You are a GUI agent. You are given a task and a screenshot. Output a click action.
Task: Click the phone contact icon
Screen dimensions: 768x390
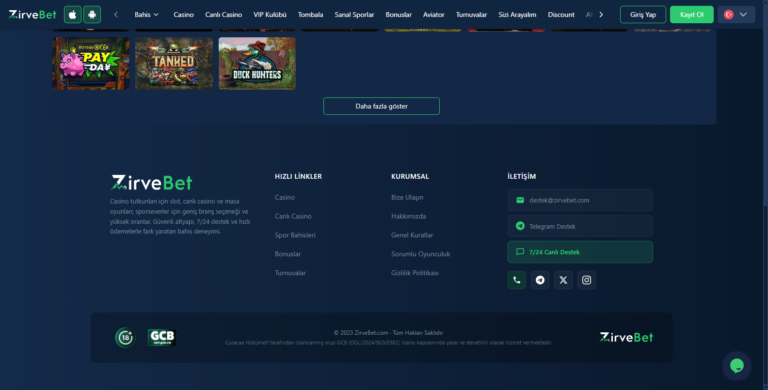[517, 280]
